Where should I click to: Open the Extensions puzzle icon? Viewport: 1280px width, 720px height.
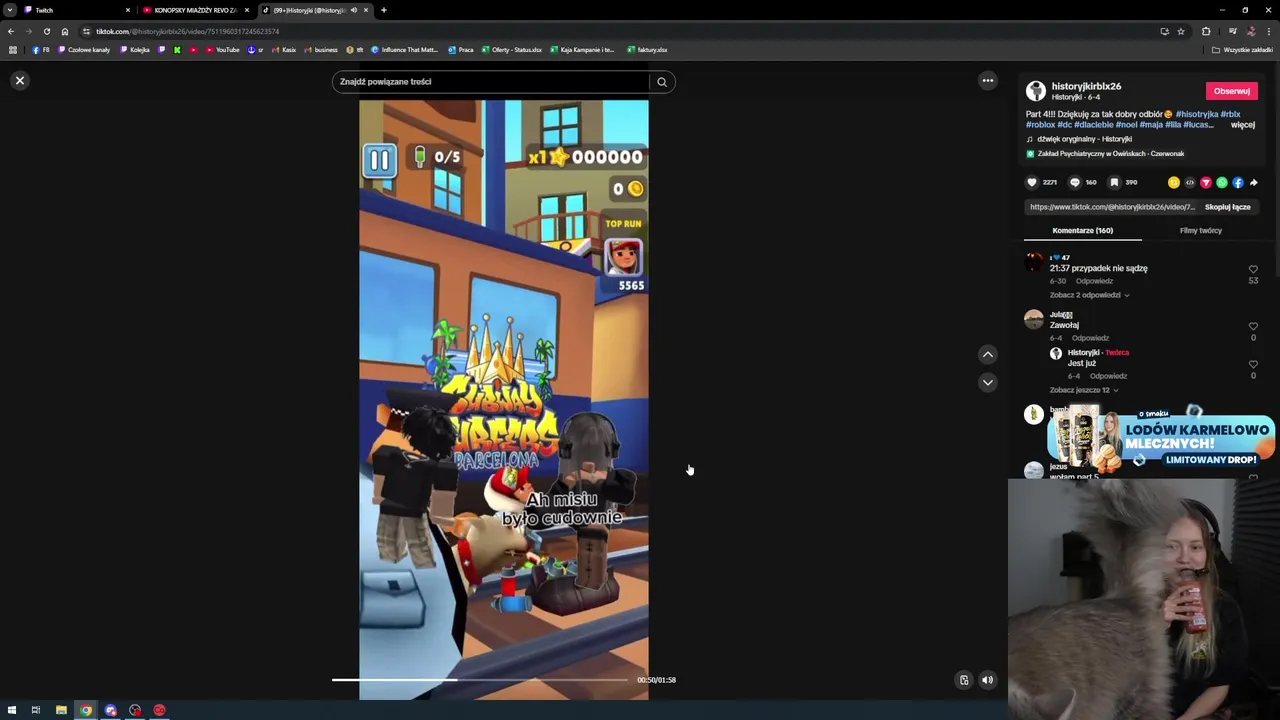1206,31
